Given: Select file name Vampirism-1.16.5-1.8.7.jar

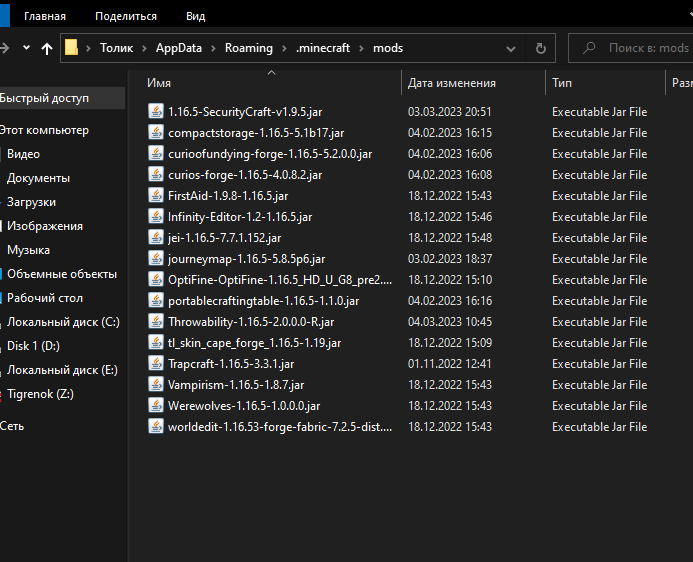Looking at the screenshot, I should [x=236, y=384].
